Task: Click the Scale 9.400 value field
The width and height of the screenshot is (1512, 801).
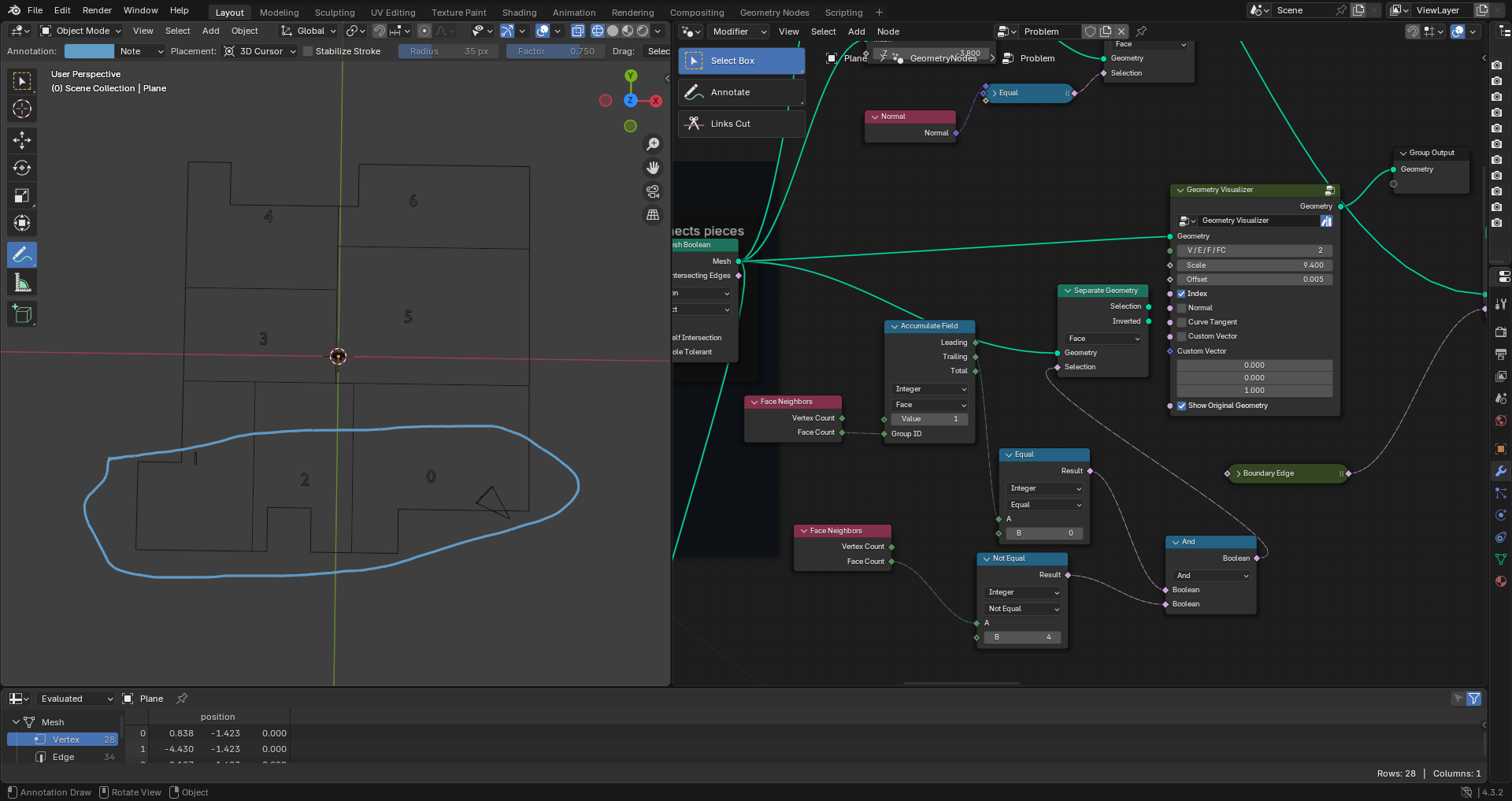Action: [x=1254, y=265]
